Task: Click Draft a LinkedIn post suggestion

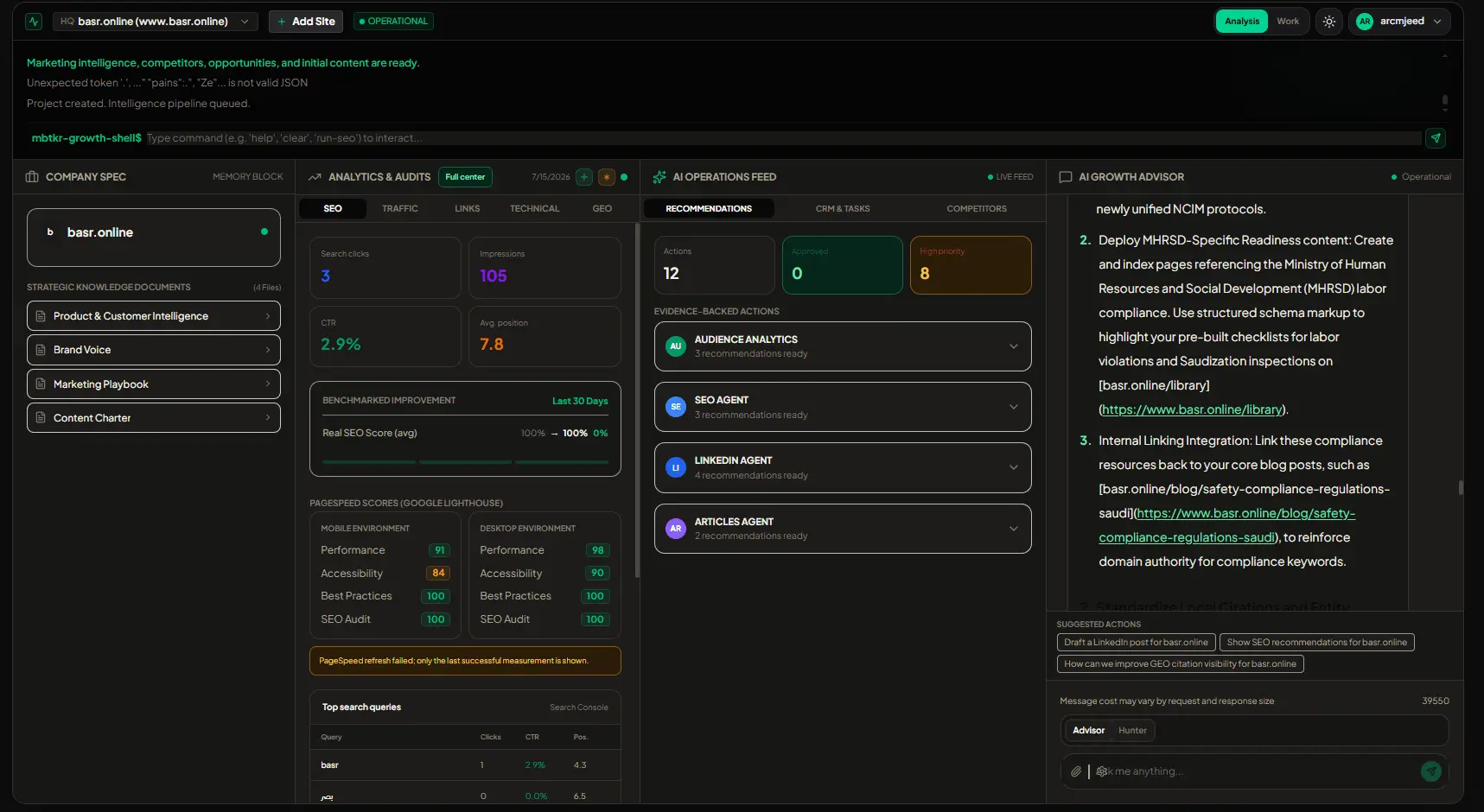Action: pyautogui.click(x=1136, y=643)
